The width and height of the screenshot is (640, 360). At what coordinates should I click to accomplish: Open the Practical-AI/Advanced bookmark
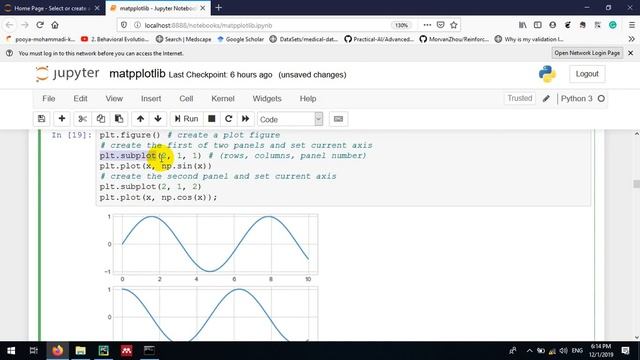[x=379, y=39]
